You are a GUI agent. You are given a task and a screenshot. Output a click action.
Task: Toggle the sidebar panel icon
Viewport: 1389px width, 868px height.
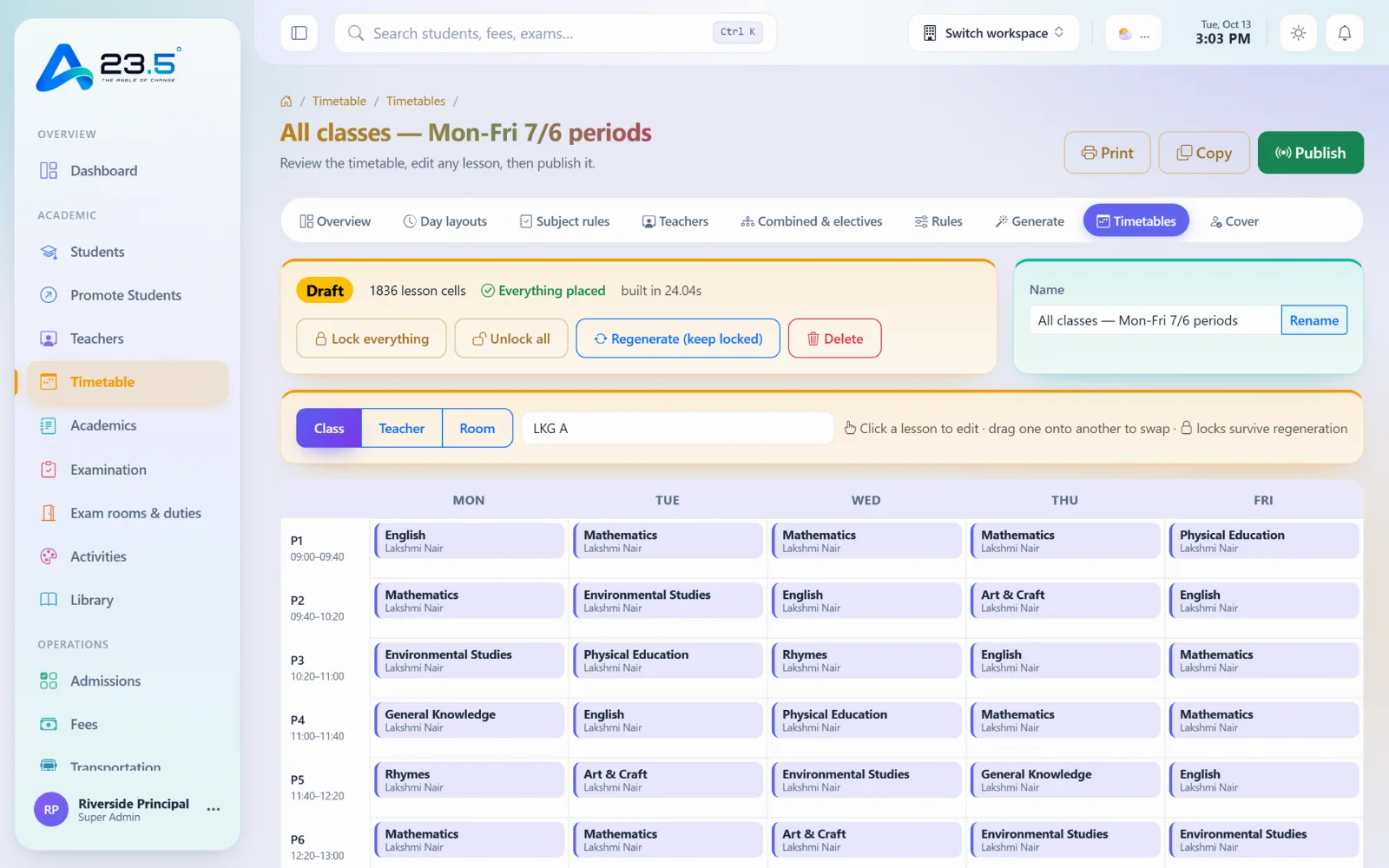(300, 33)
